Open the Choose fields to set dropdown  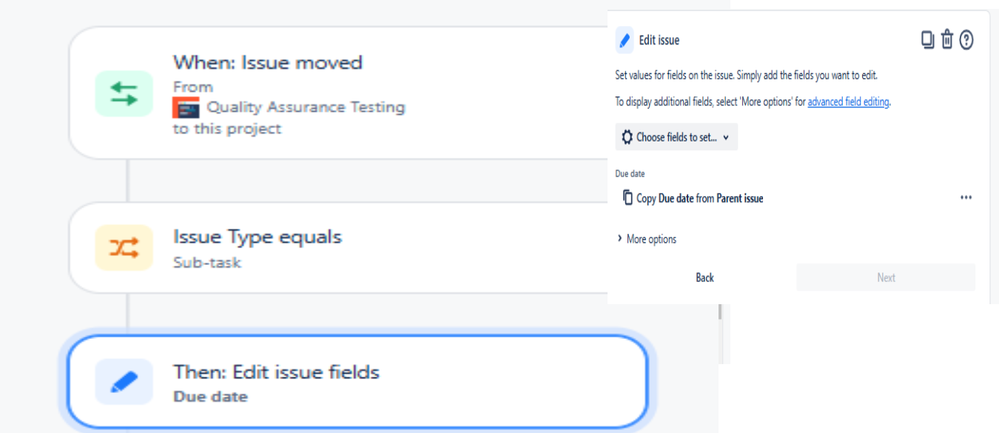click(676, 137)
